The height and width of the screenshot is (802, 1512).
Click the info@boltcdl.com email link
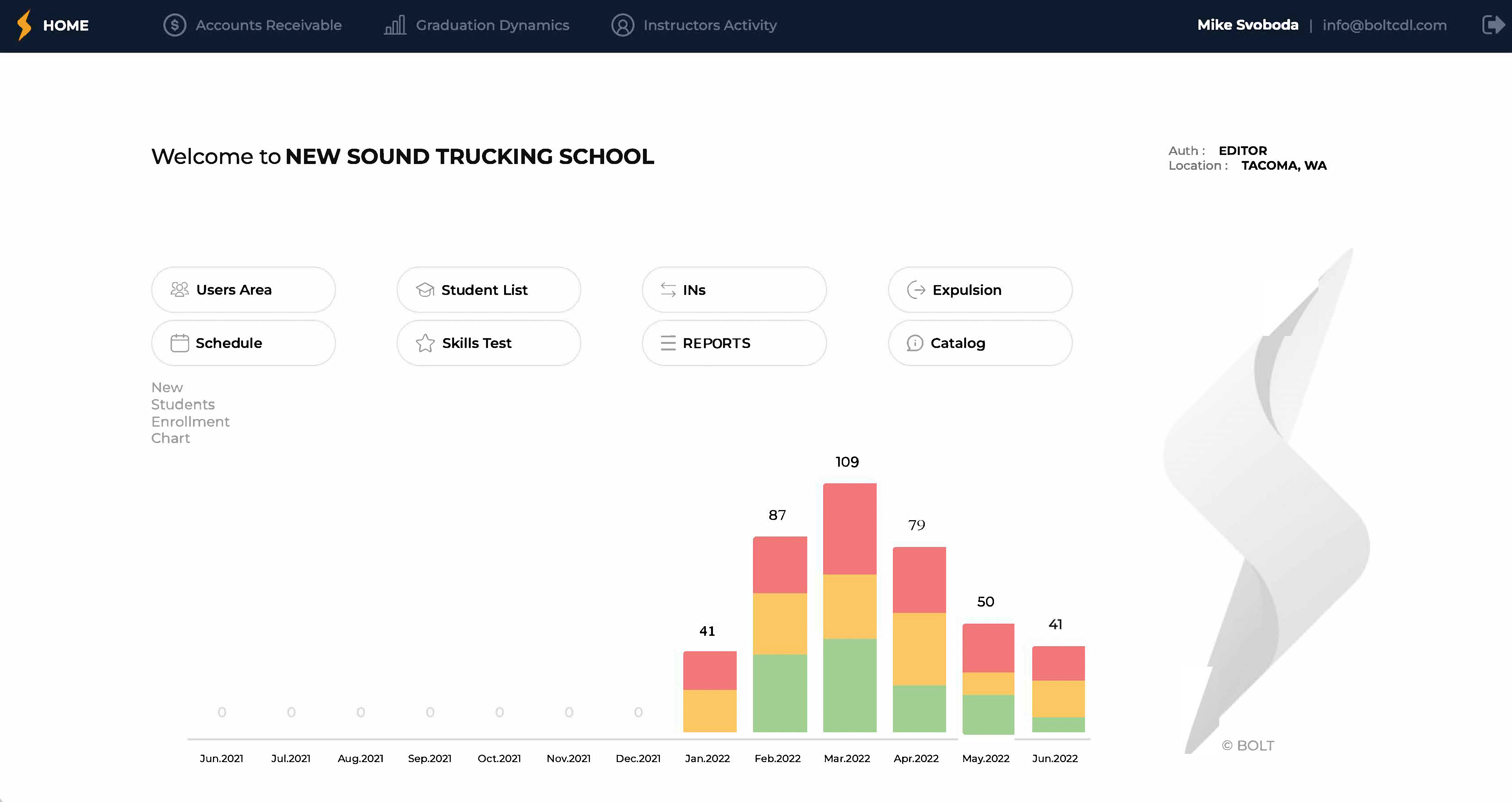[1384, 25]
